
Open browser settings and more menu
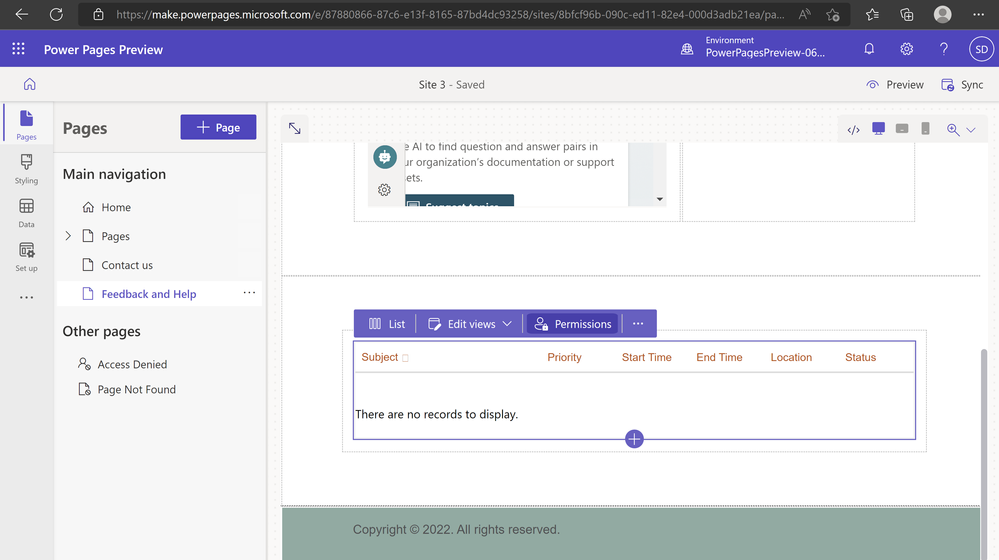pos(979,14)
